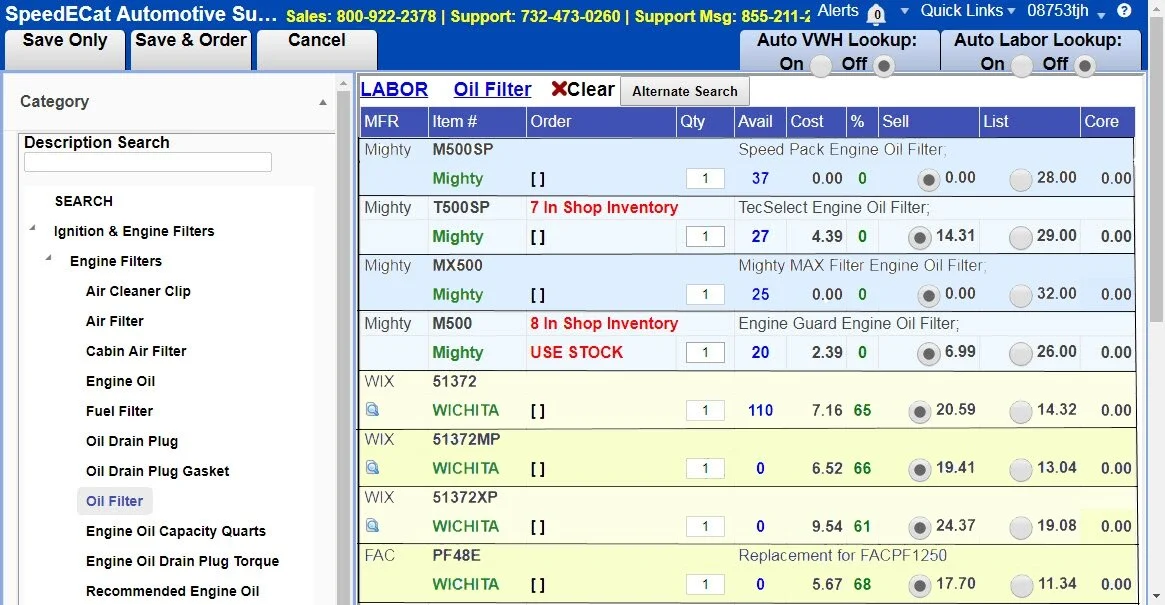Click '8 In Shop Inventory' text

coord(604,323)
